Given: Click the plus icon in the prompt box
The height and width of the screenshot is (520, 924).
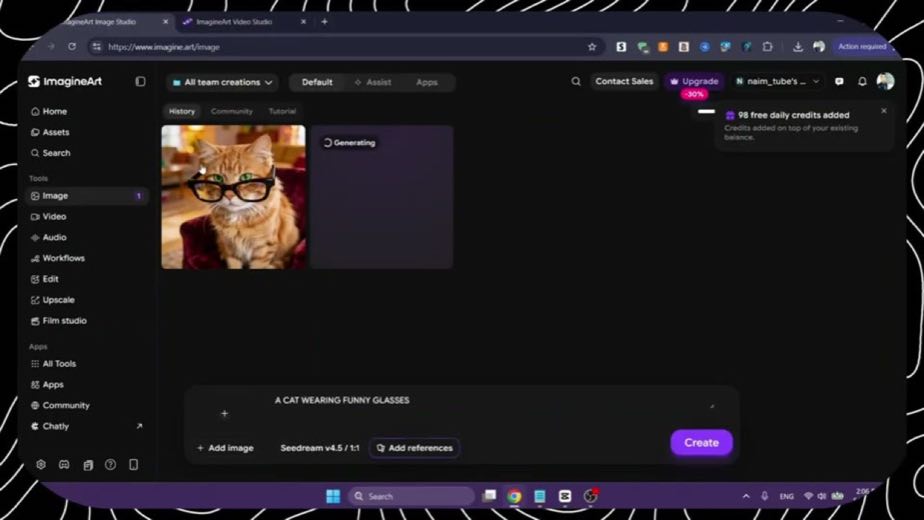Looking at the screenshot, I should click(225, 414).
